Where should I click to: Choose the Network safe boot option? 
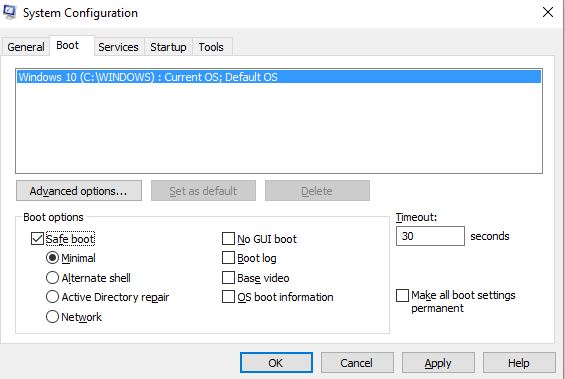coord(52,317)
